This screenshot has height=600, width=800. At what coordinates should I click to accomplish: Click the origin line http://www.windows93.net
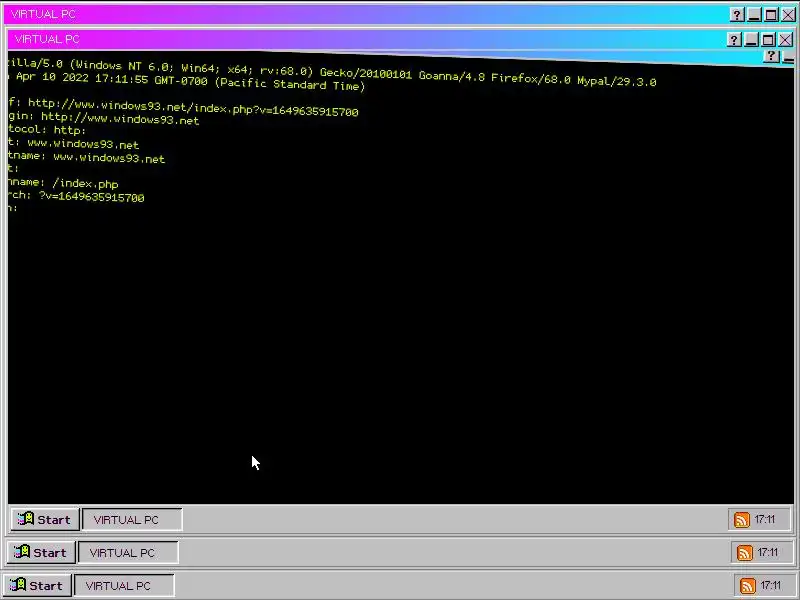point(104,118)
